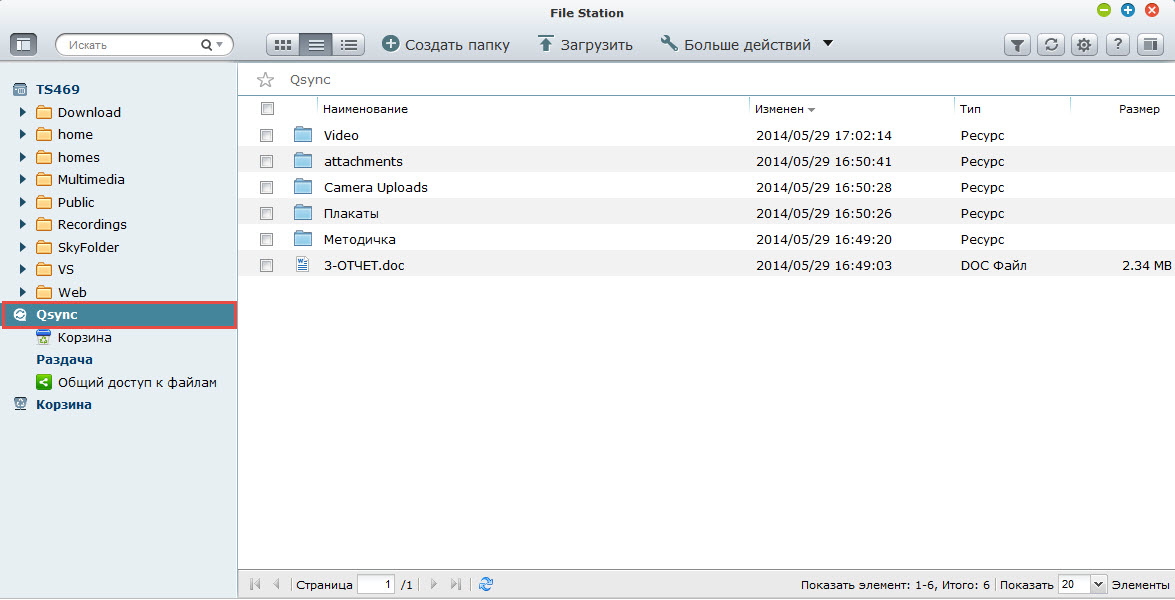Toggle the left sidebar panel button

tap(23, 45)
